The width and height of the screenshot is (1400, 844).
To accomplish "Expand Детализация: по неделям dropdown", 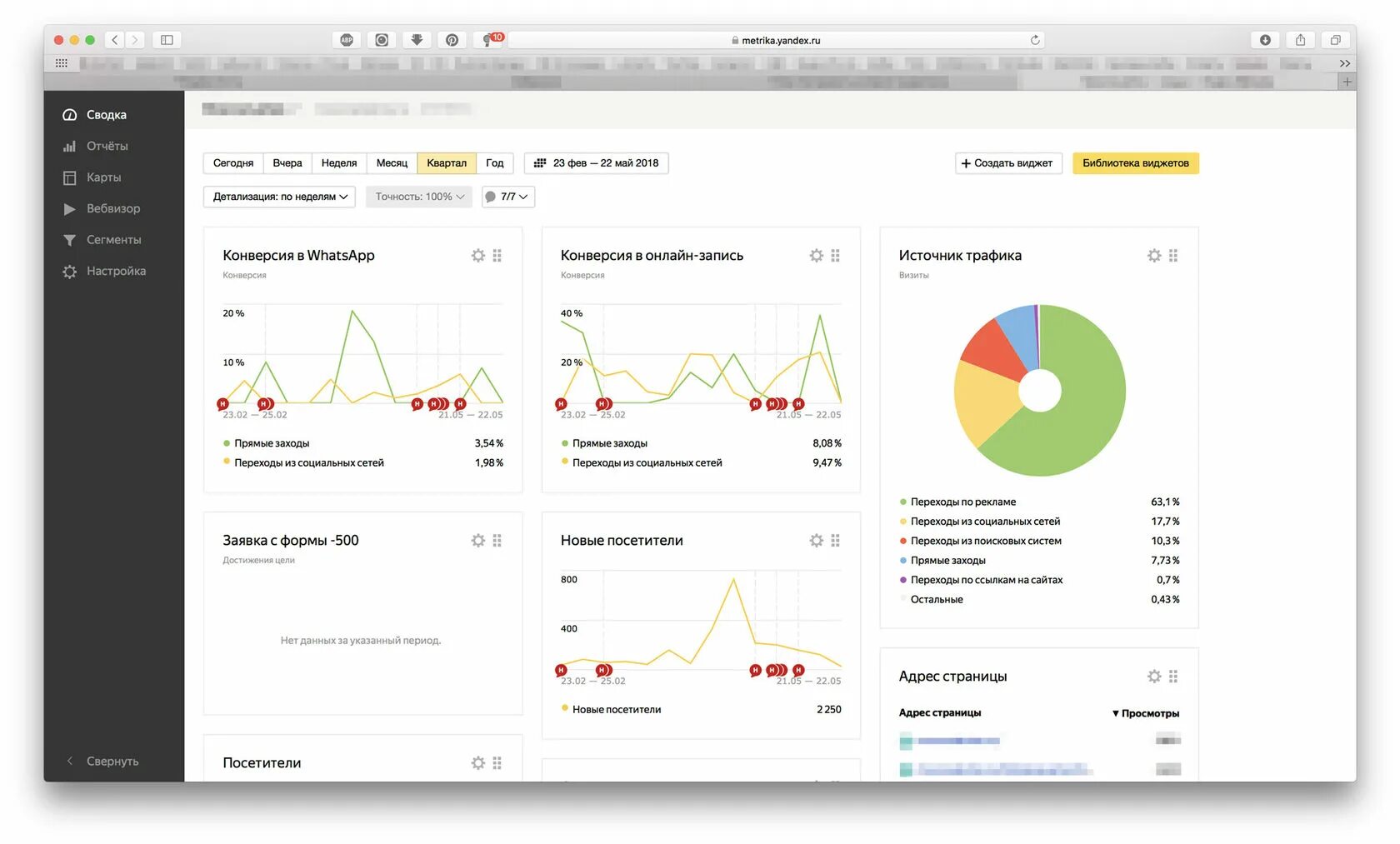I will pos(280,197).
